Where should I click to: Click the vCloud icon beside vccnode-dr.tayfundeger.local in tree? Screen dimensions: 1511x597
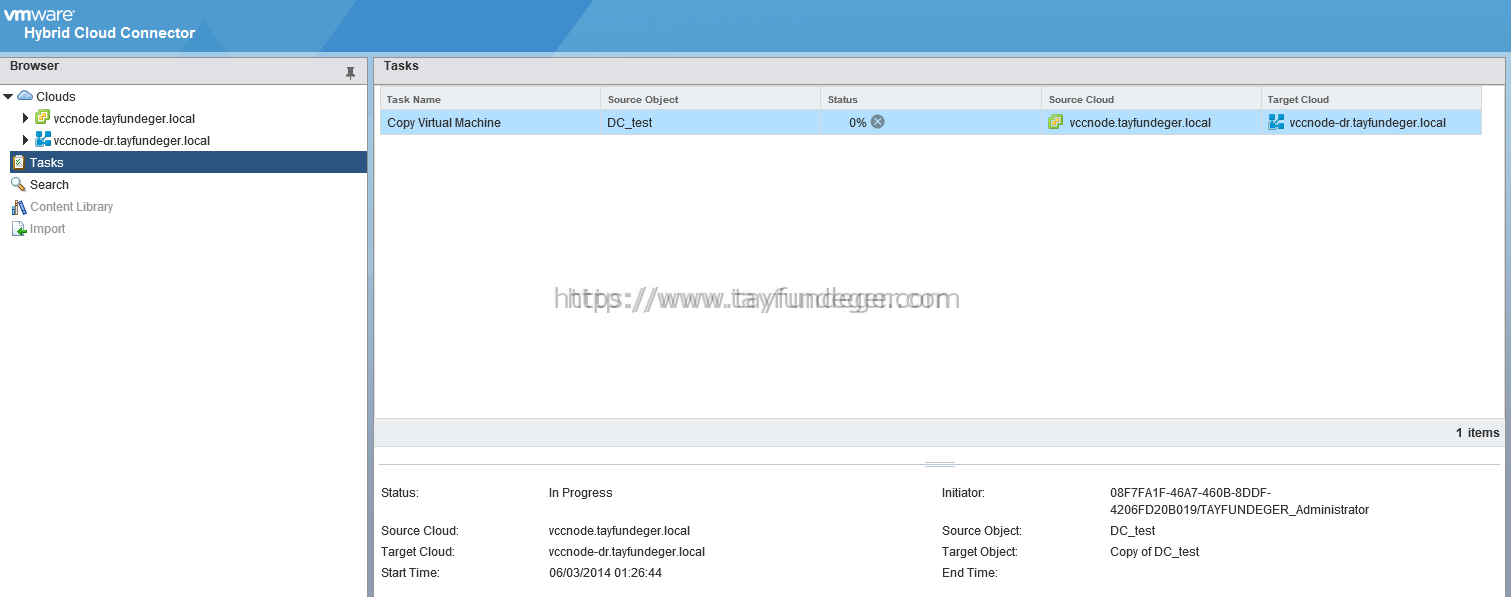pos(42,140)
